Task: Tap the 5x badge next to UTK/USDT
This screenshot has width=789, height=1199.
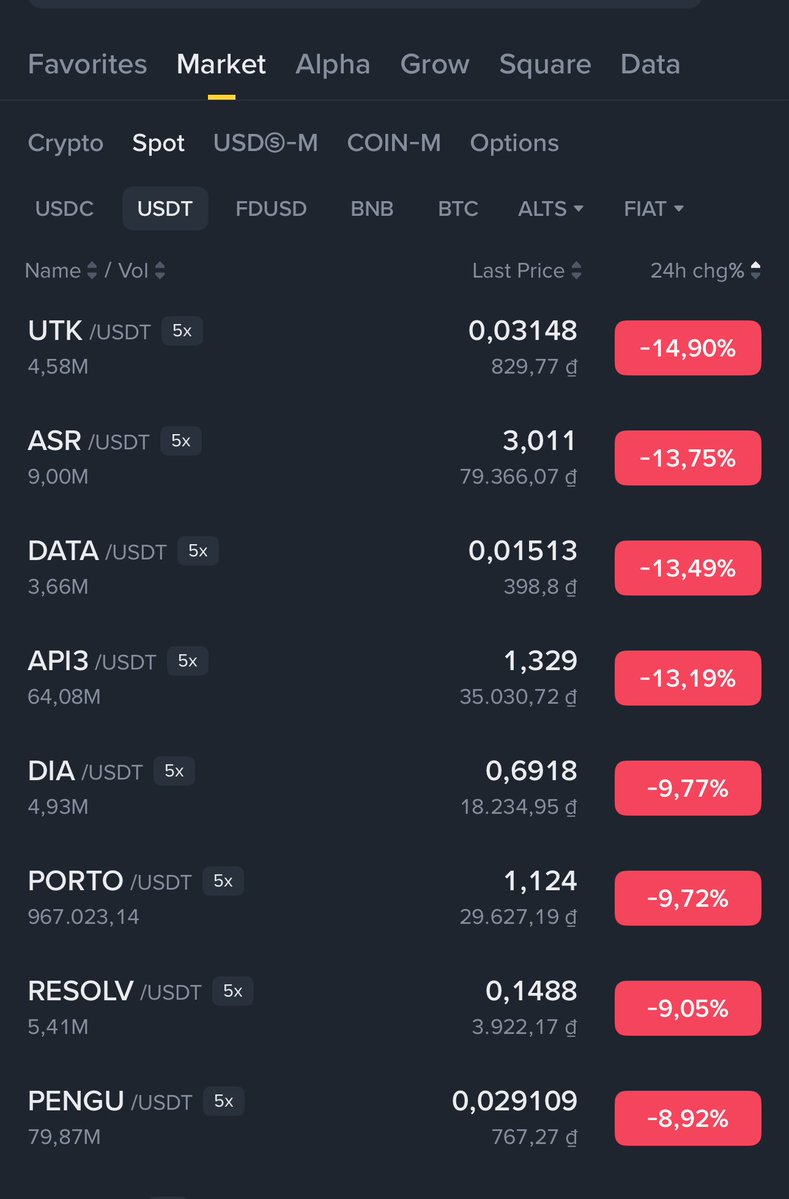Action: point(182,331)
